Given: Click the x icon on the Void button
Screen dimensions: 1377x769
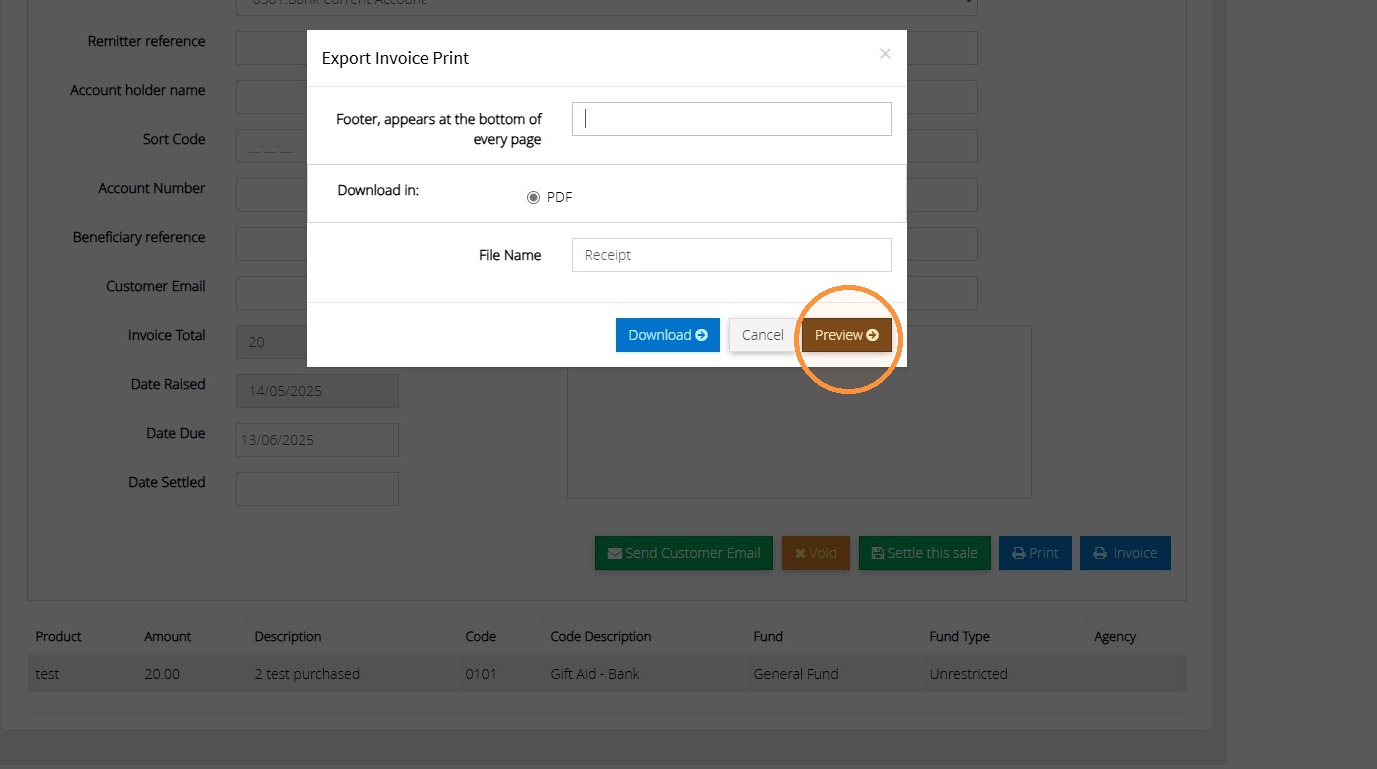Looking at the screenshot, I should [800, 553].
